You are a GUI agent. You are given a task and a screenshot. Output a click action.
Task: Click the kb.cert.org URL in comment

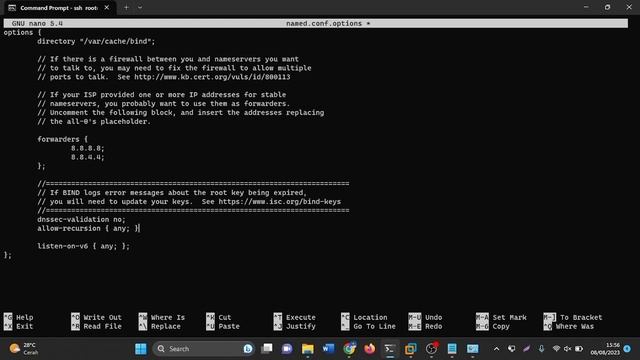[x=212, y=77]
